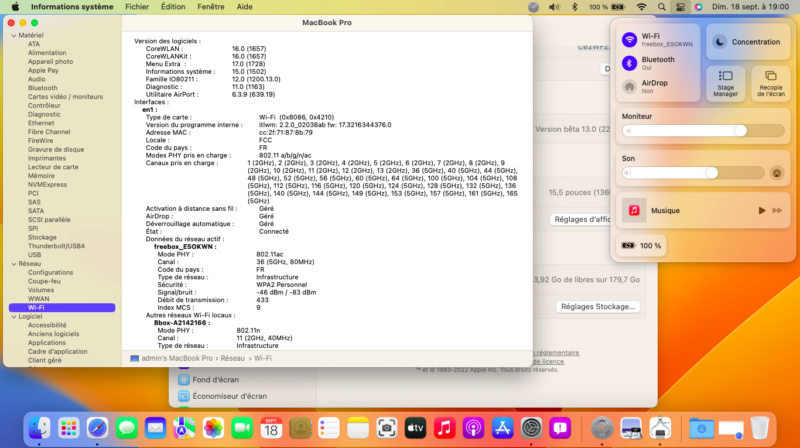The image size is (800, 448).
Task: Open System Settings gear in Dock
Action: point(531,428)
